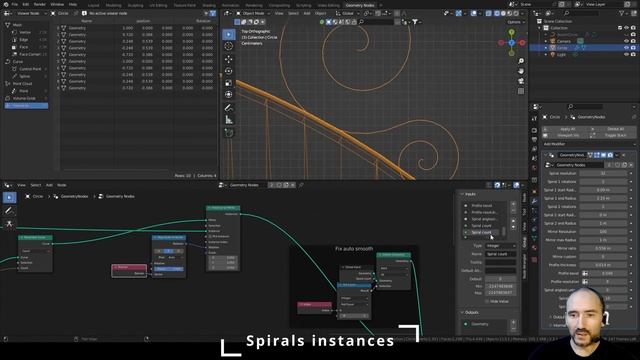Adjust the Profile thickness value slider
The width and height of the screenshot is (640, 360).
[x=603, y=265]
